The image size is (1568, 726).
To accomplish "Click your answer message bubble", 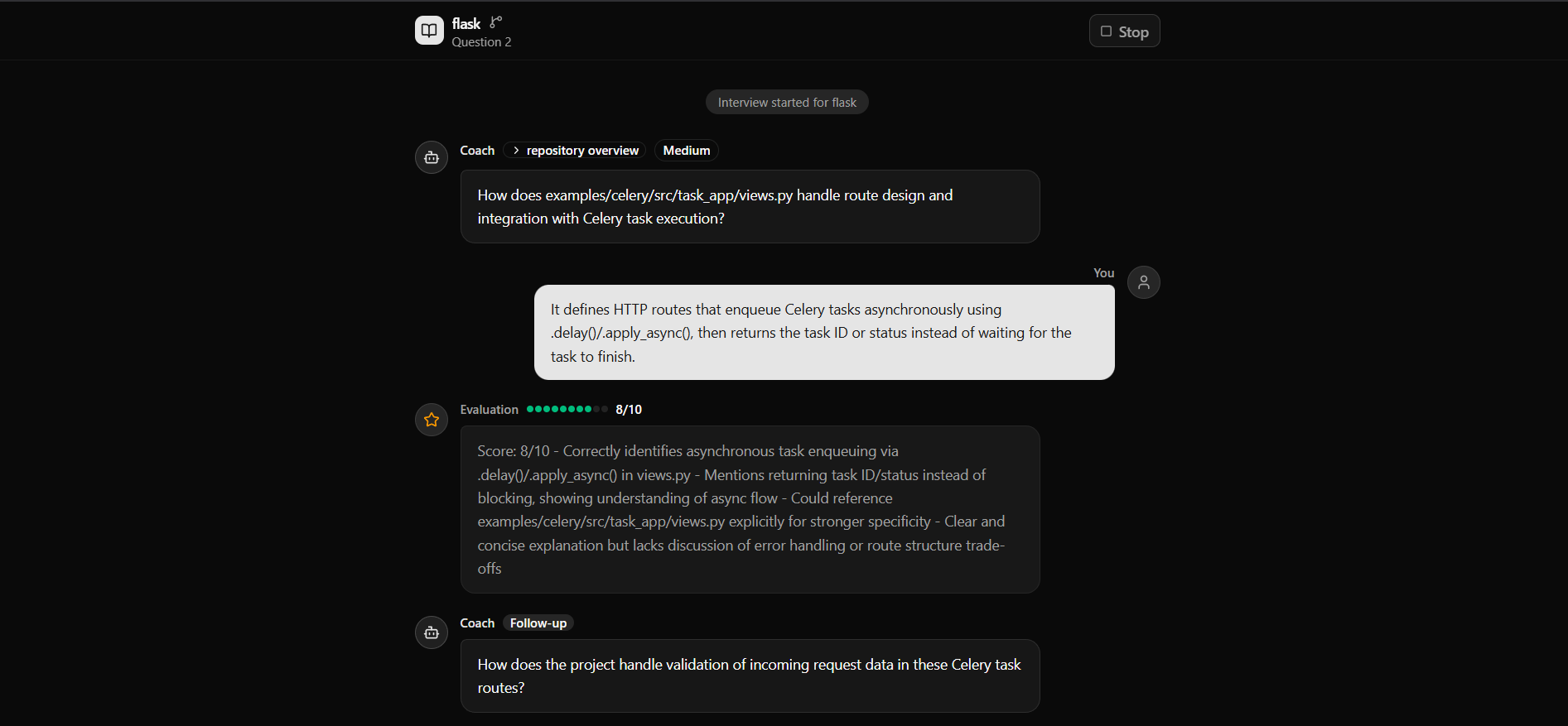I will coord(824,333).
